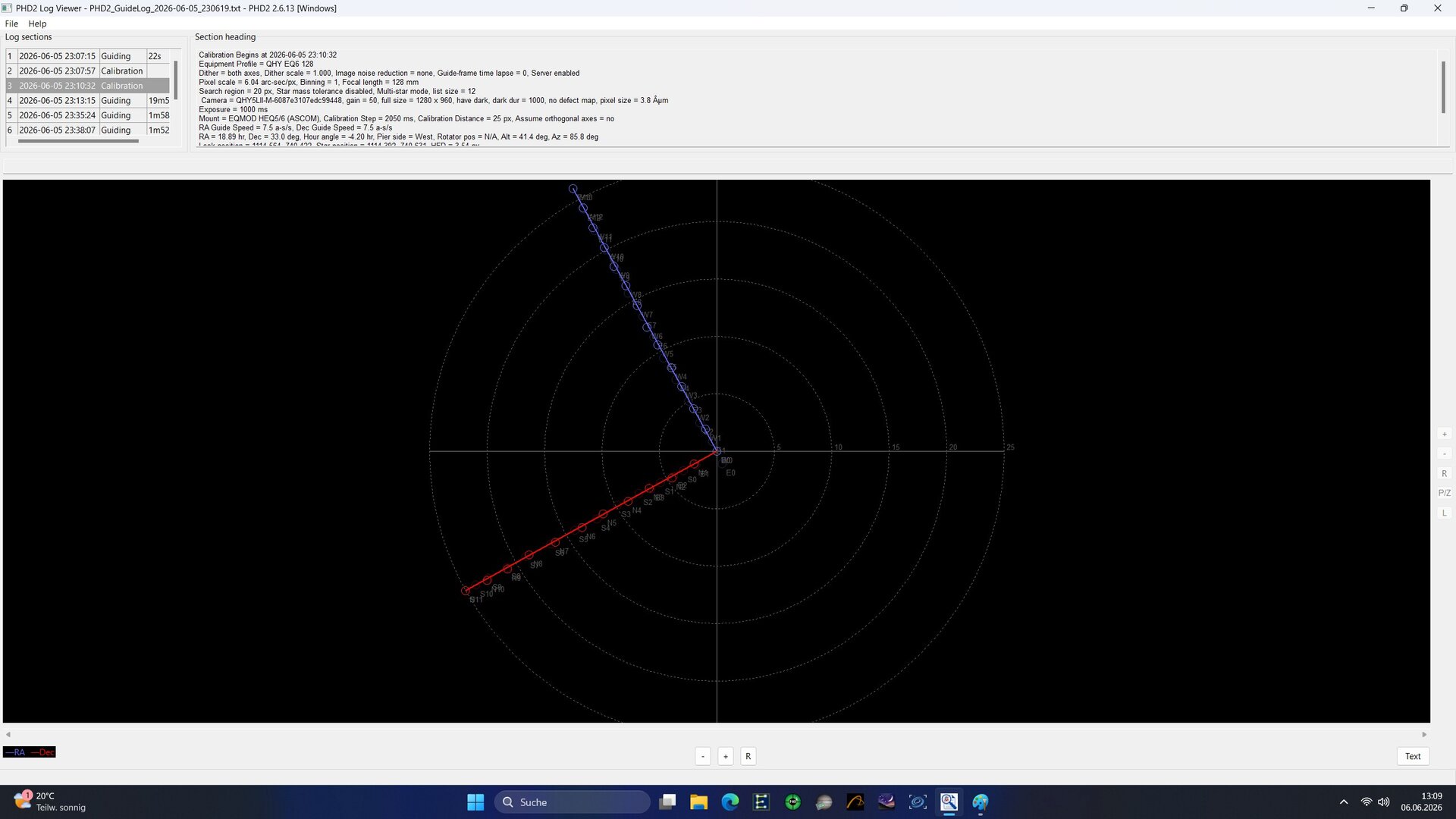Click left arrow of graph scrollbar
The image size is (1456, 819).
click(x=8, y=734)
